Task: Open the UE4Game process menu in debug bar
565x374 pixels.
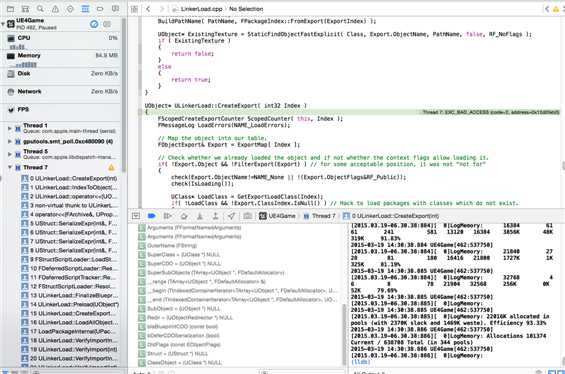Action: (277, 216)
